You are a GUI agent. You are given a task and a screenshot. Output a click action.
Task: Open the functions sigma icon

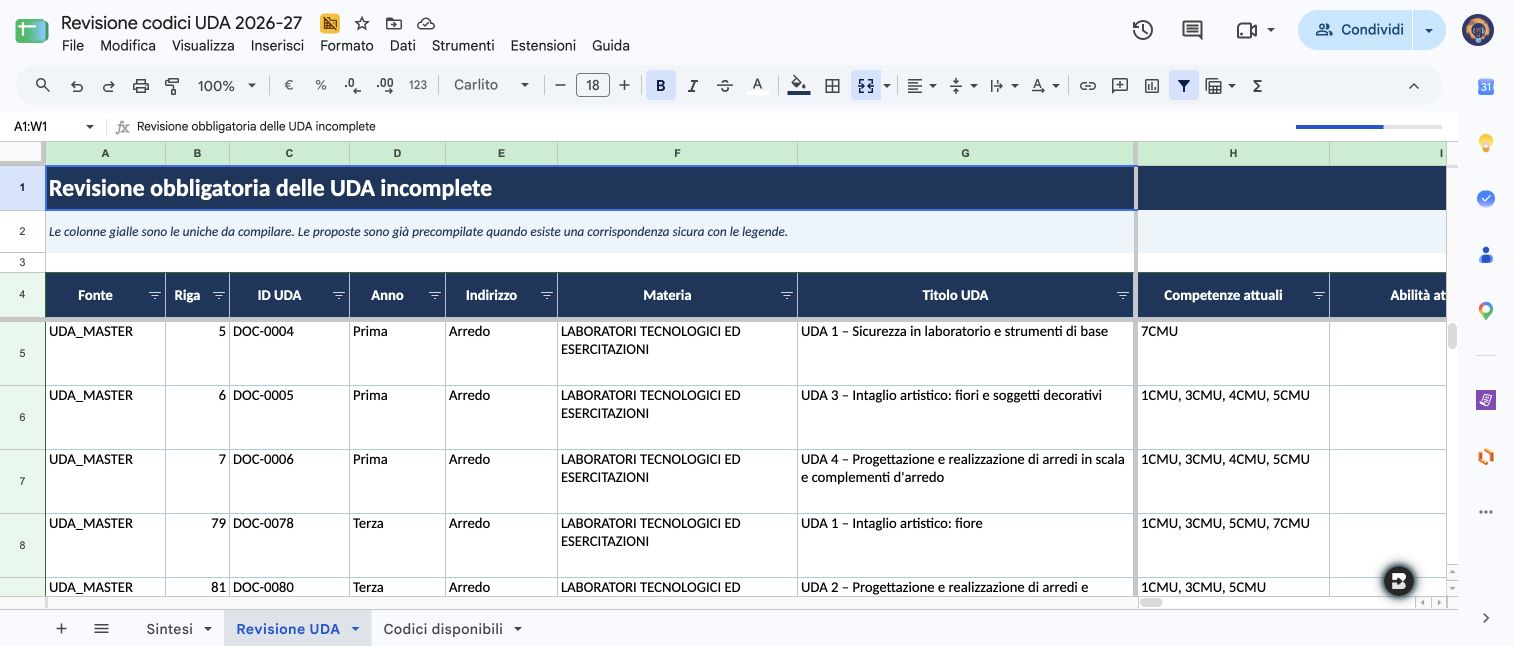pyautogui.click(x=1257, y=86)
